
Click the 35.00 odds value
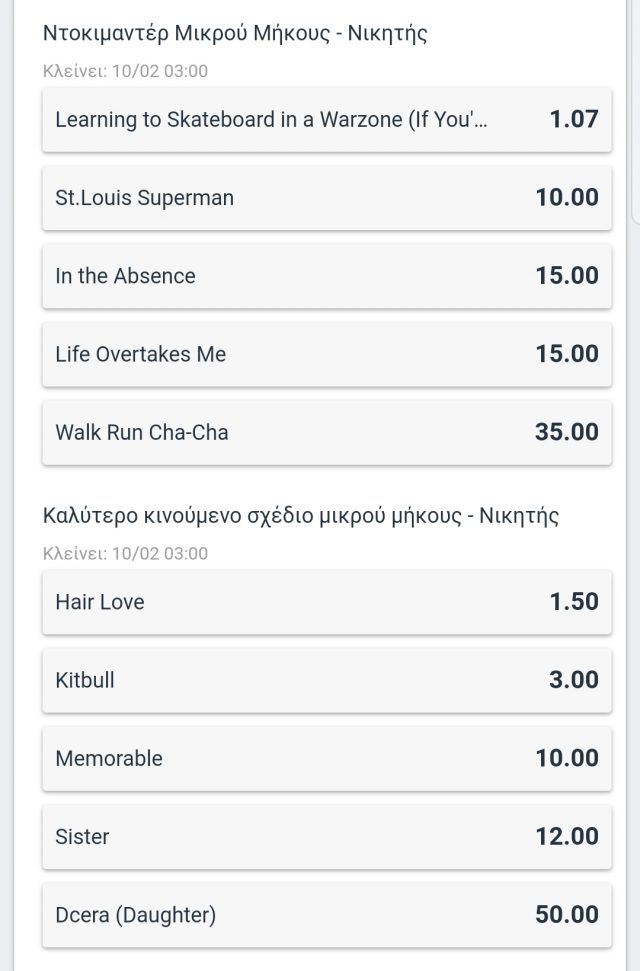pyautogui.click(x=567, y=432)
